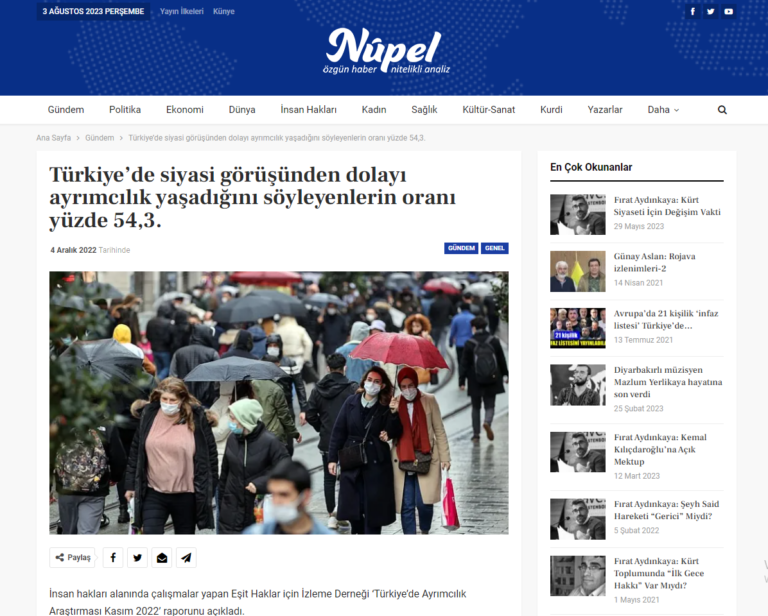
Task: Go to Kültür-Sanat section
Action: (488, 110)
